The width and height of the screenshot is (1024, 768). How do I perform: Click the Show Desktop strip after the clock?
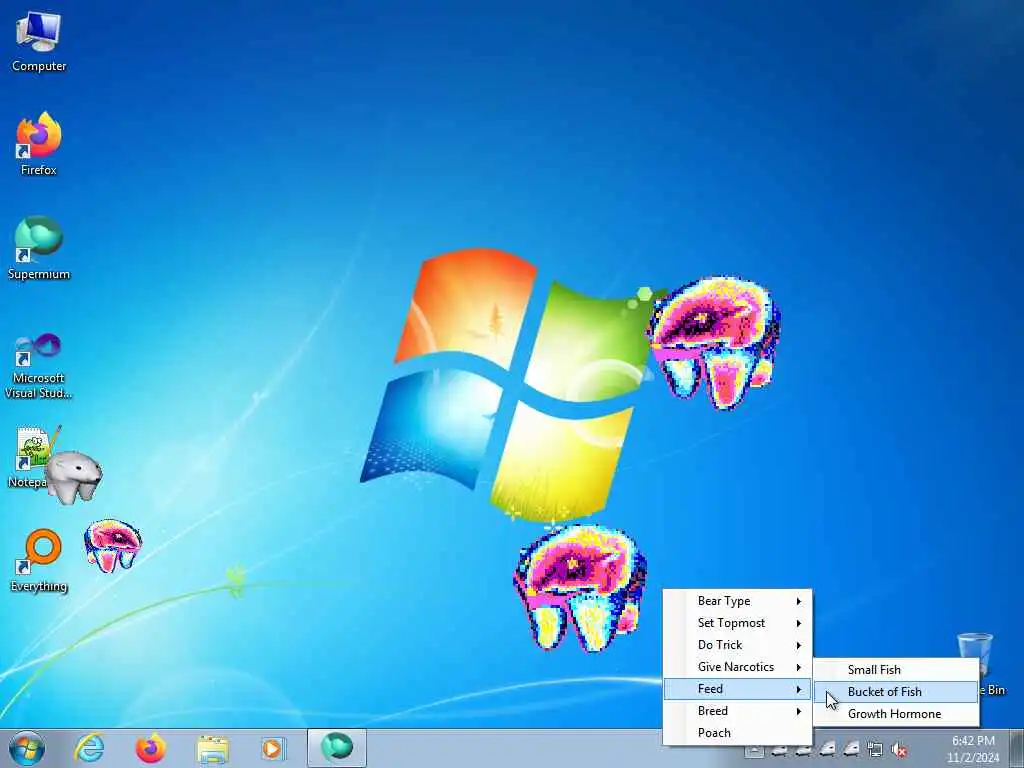click(1017, 748)
